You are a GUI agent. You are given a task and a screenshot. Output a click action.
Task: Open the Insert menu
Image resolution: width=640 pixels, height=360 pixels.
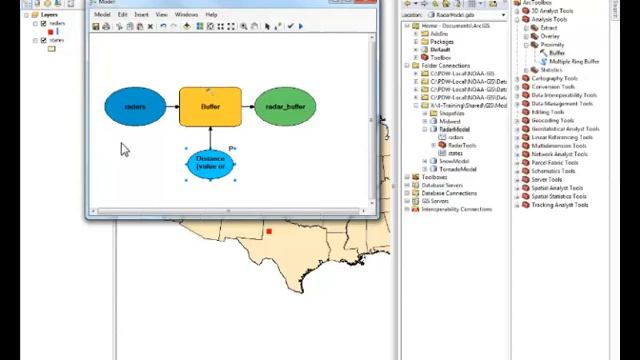click(141, 15)
